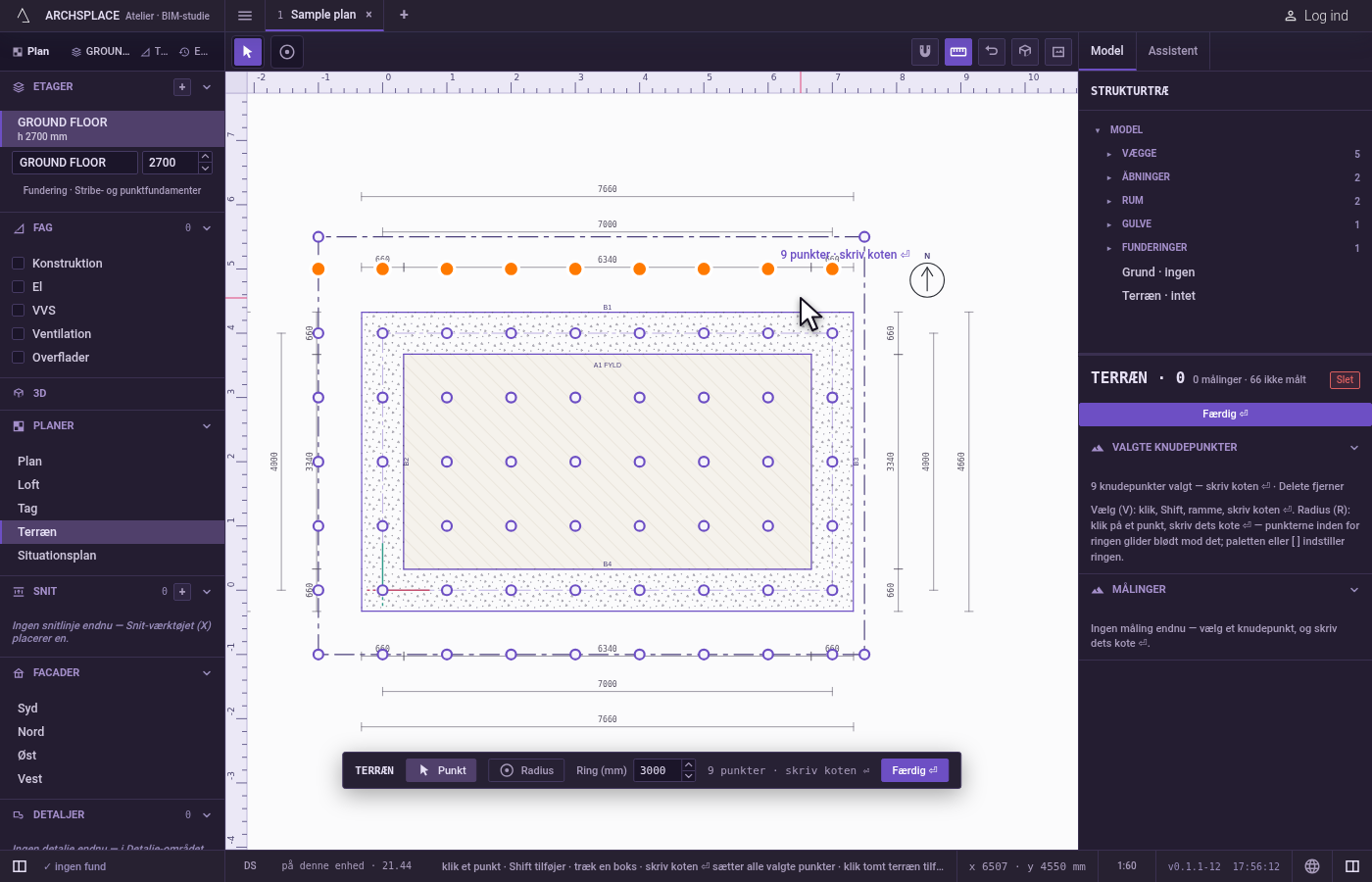
Task: Click the Ring (mm) input field
Action: [658, 770]
